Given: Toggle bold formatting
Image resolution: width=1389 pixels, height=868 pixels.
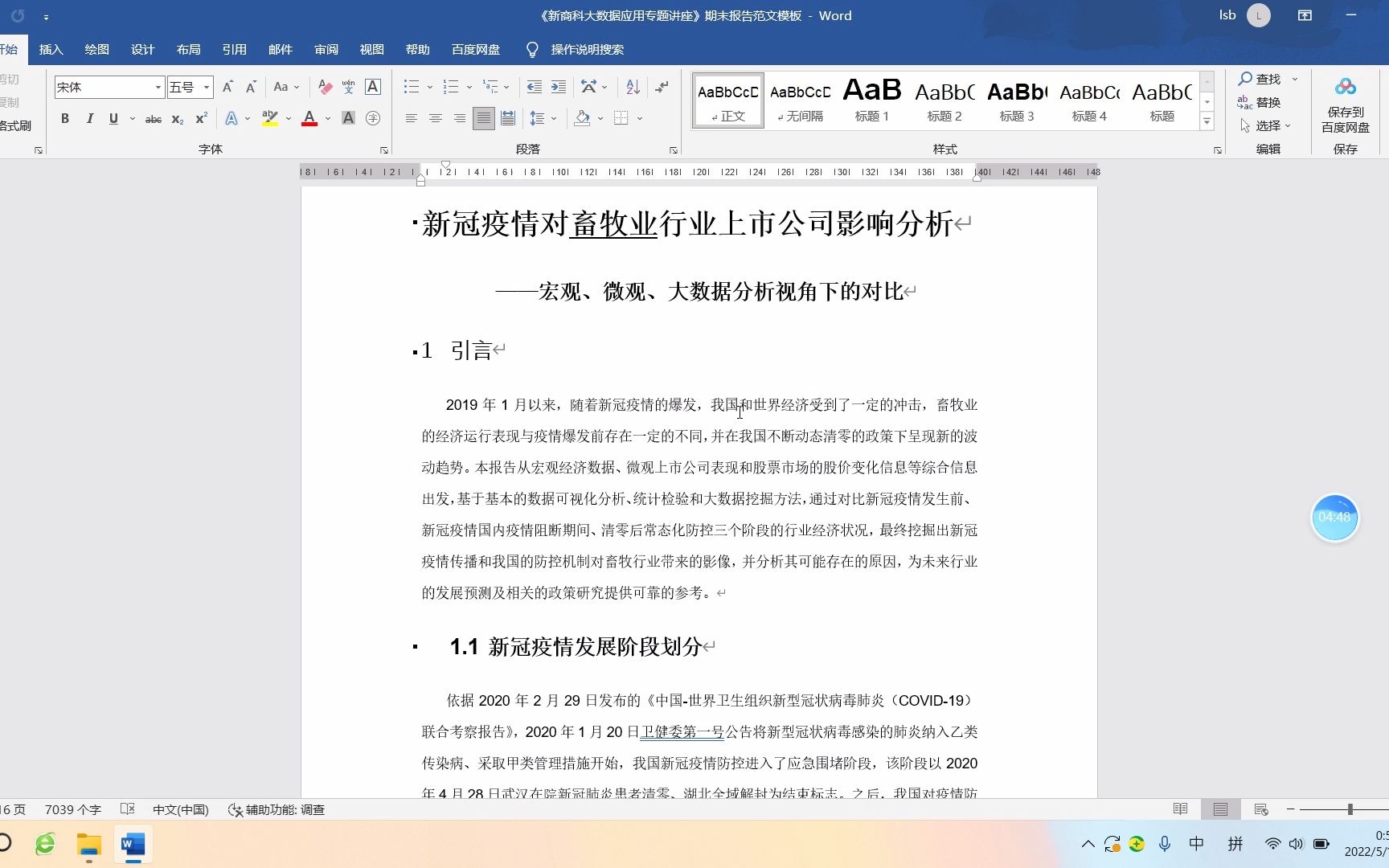Looking at the screenshot, I should tap(64, 118).
